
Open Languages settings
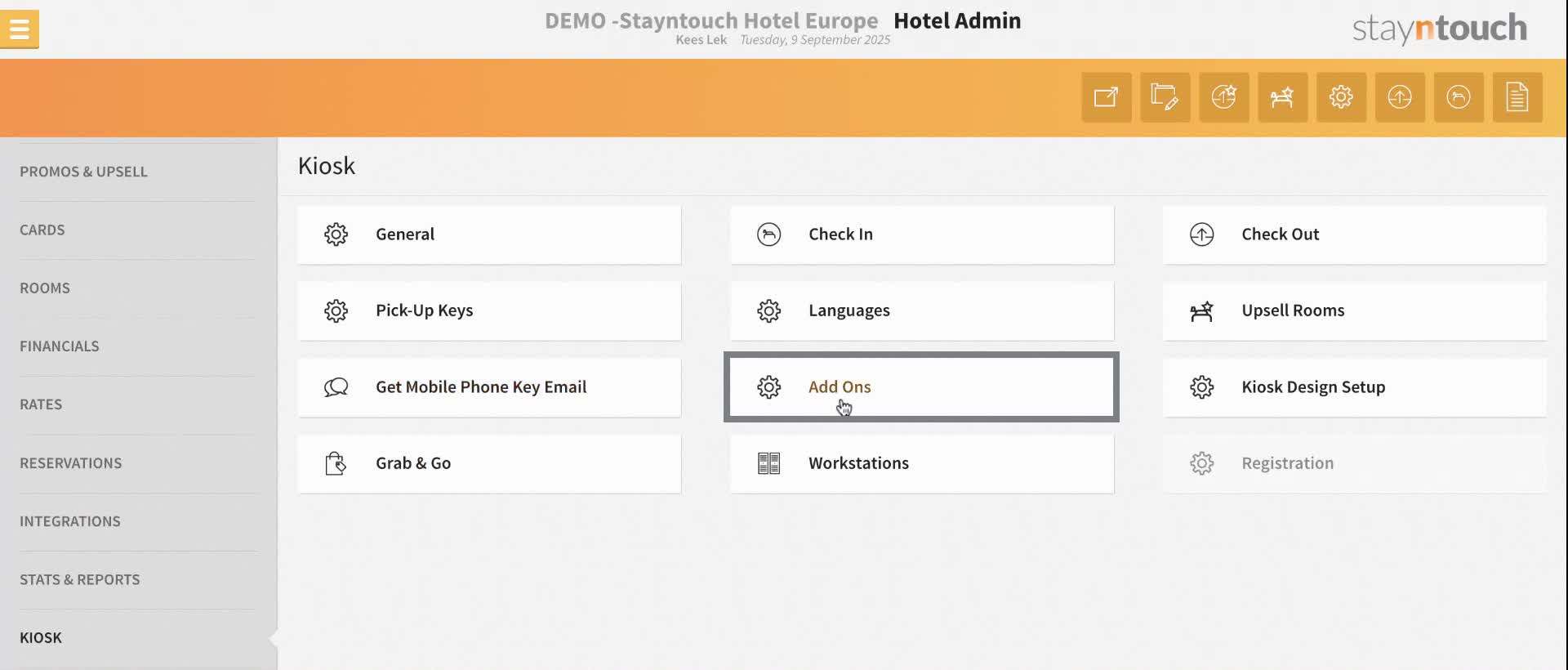(922, 310)
